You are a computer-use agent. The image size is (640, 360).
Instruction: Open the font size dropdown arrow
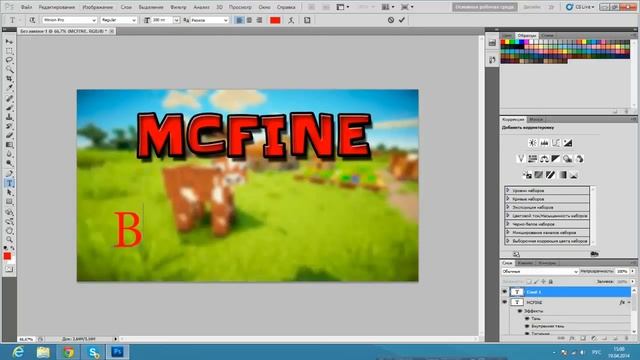(176, 20)
